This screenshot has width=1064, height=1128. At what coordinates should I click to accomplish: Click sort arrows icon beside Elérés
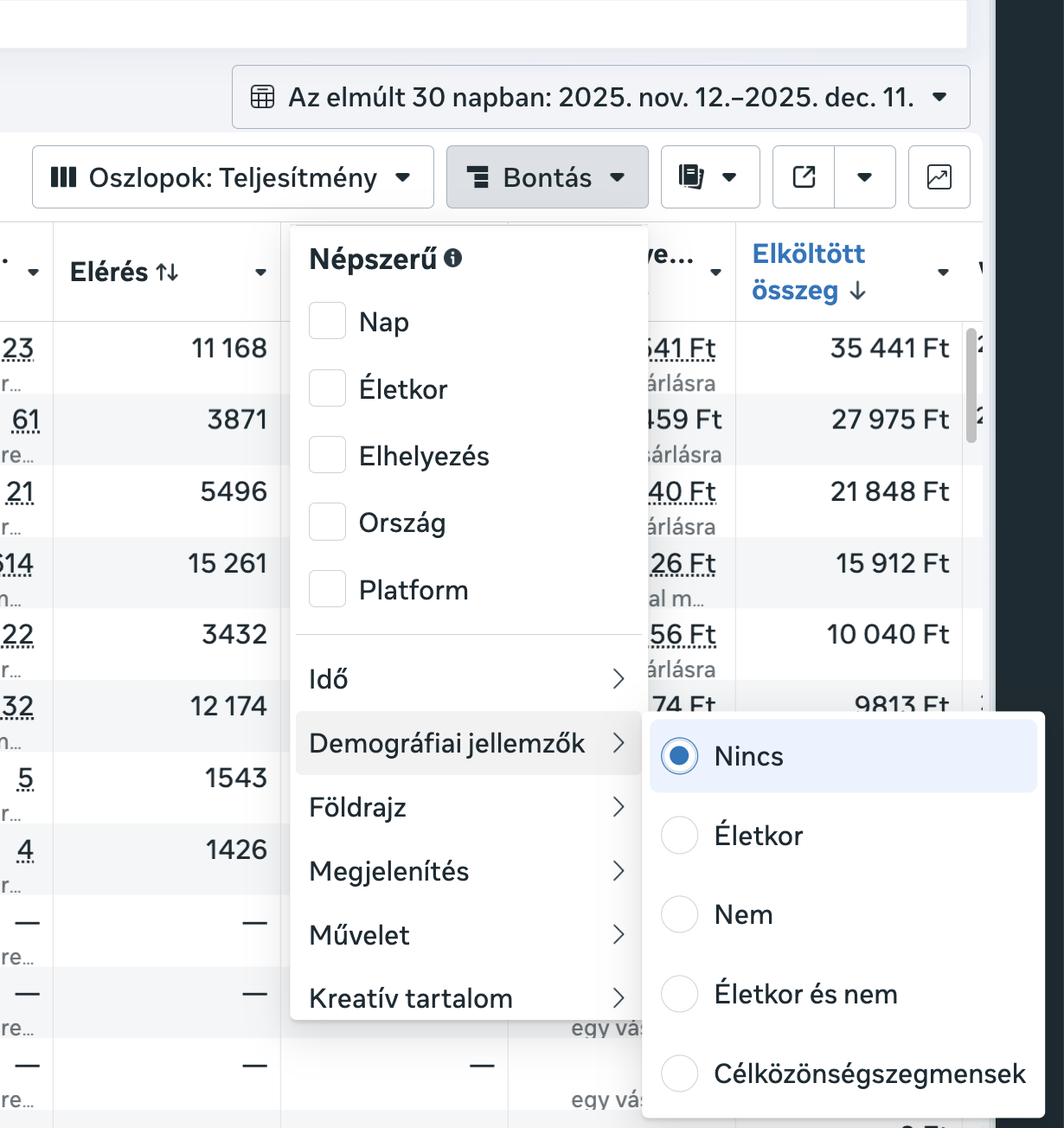[x=167, y=272]
